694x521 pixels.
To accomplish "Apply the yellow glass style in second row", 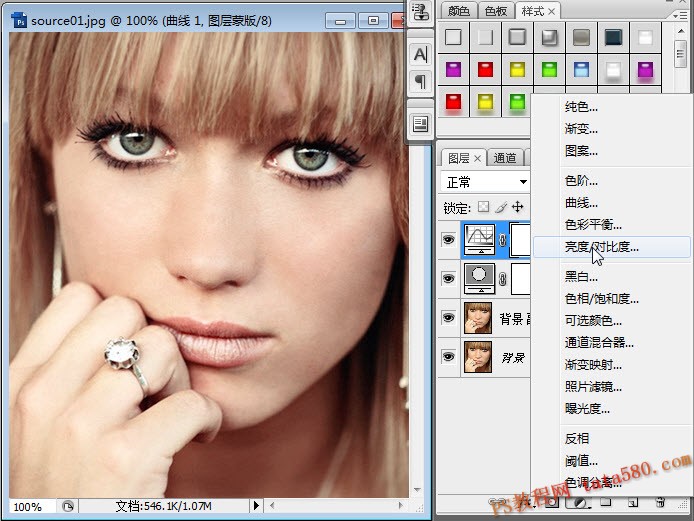I will (517, 69).
